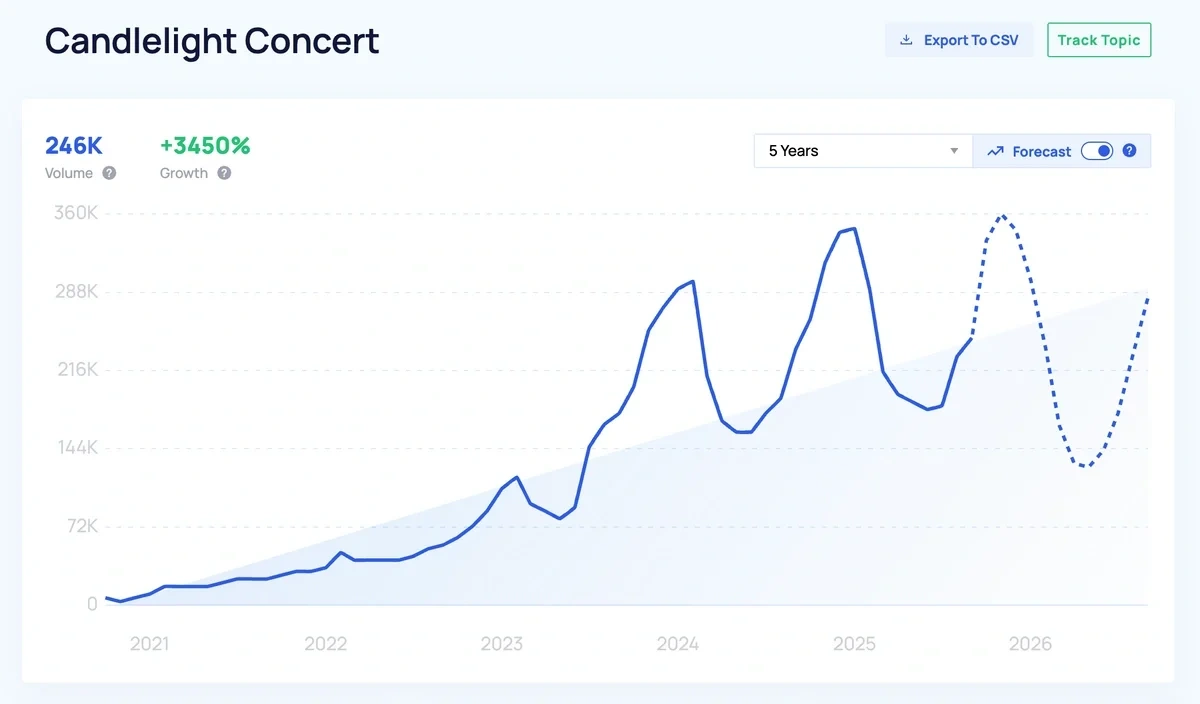Image resolution: width=1200 pixels, height=704 pixels.
Task: Click the 2026 forecast year label
Action: [x=1030, y=644]
